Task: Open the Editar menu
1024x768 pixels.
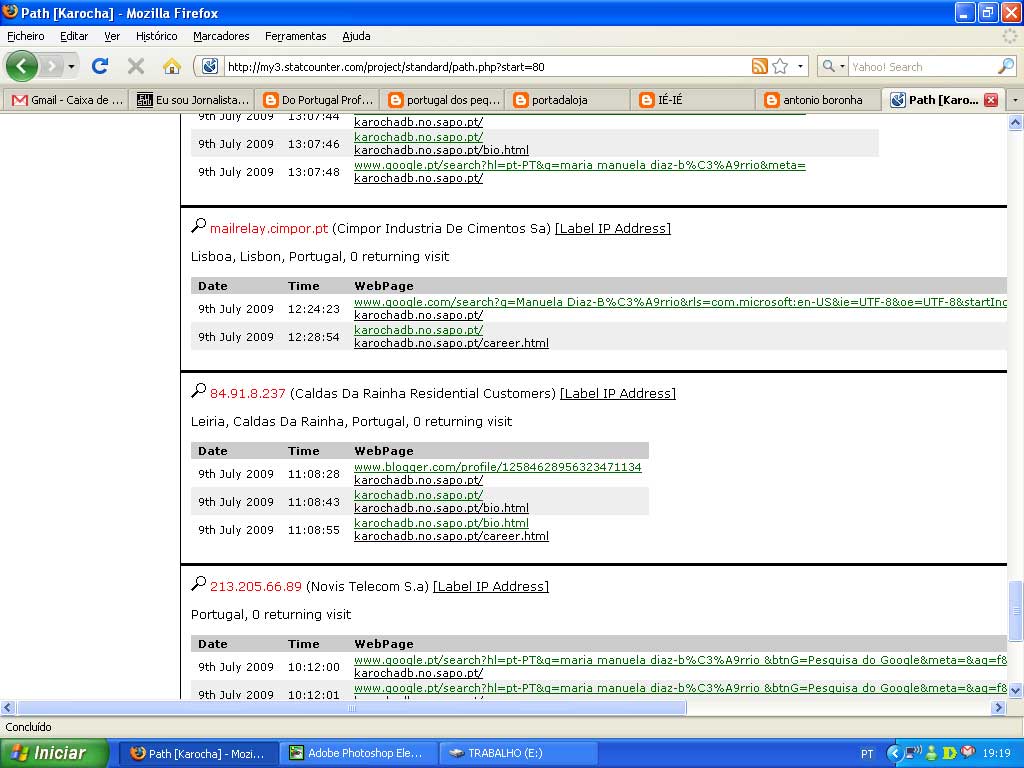Action: point(74,36)
